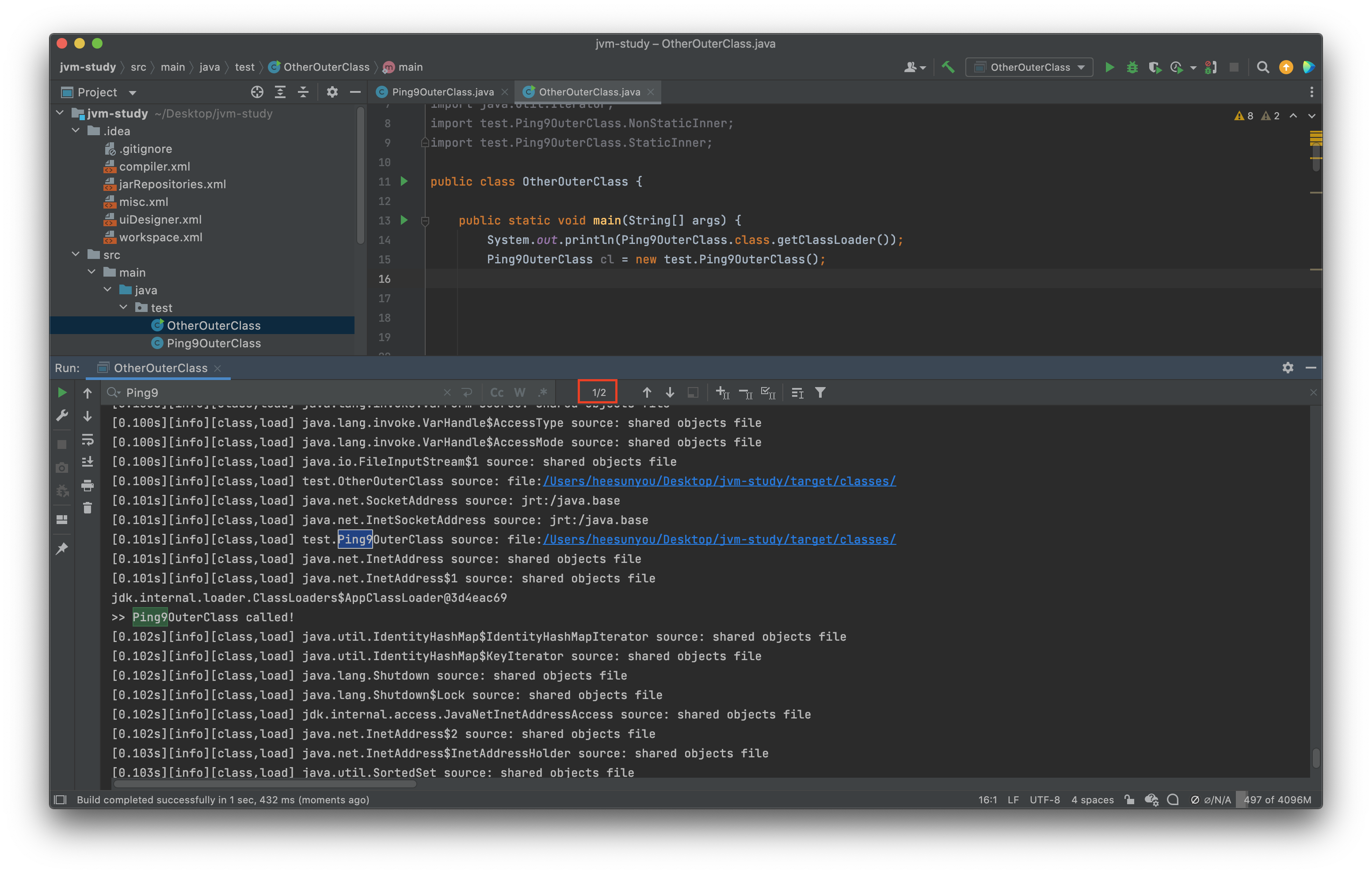This screenshot has width=1372, height=874.
Task: Toggle Words (W) search option
Action: (520, 392)
